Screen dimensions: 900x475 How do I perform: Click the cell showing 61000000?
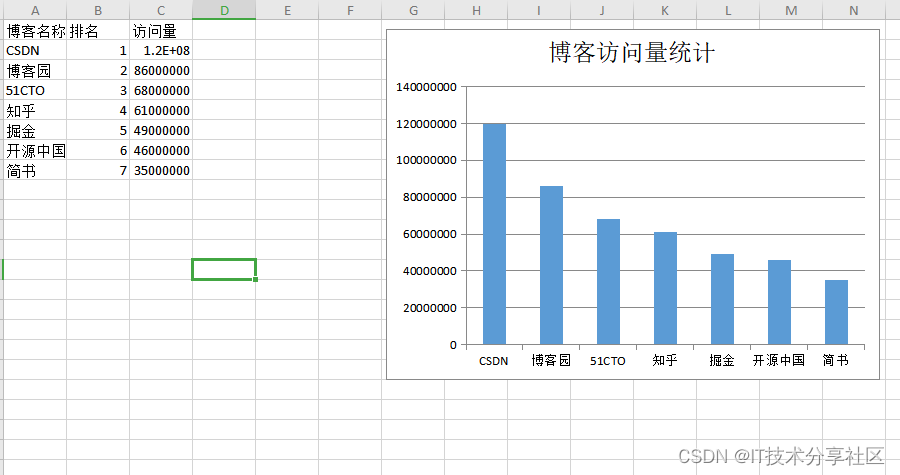(161, 110)
